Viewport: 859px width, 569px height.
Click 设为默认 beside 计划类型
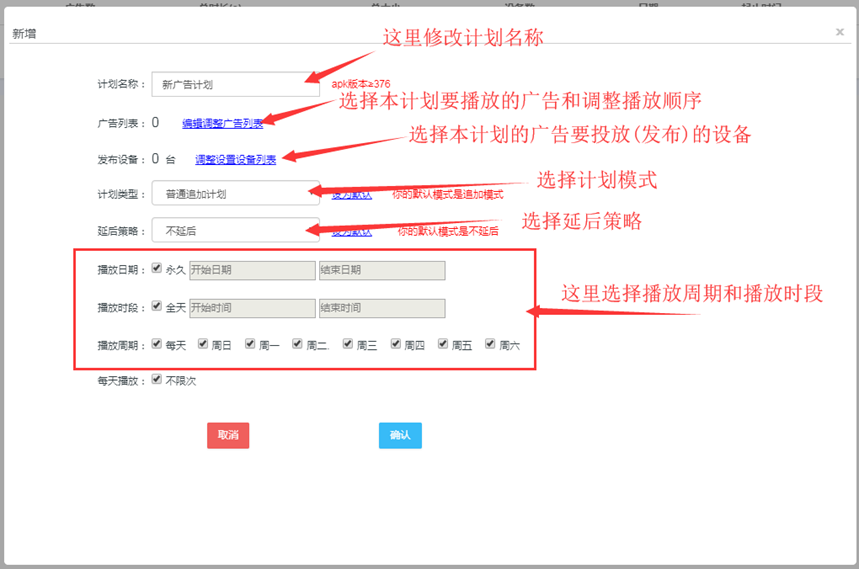pos(352,194)
